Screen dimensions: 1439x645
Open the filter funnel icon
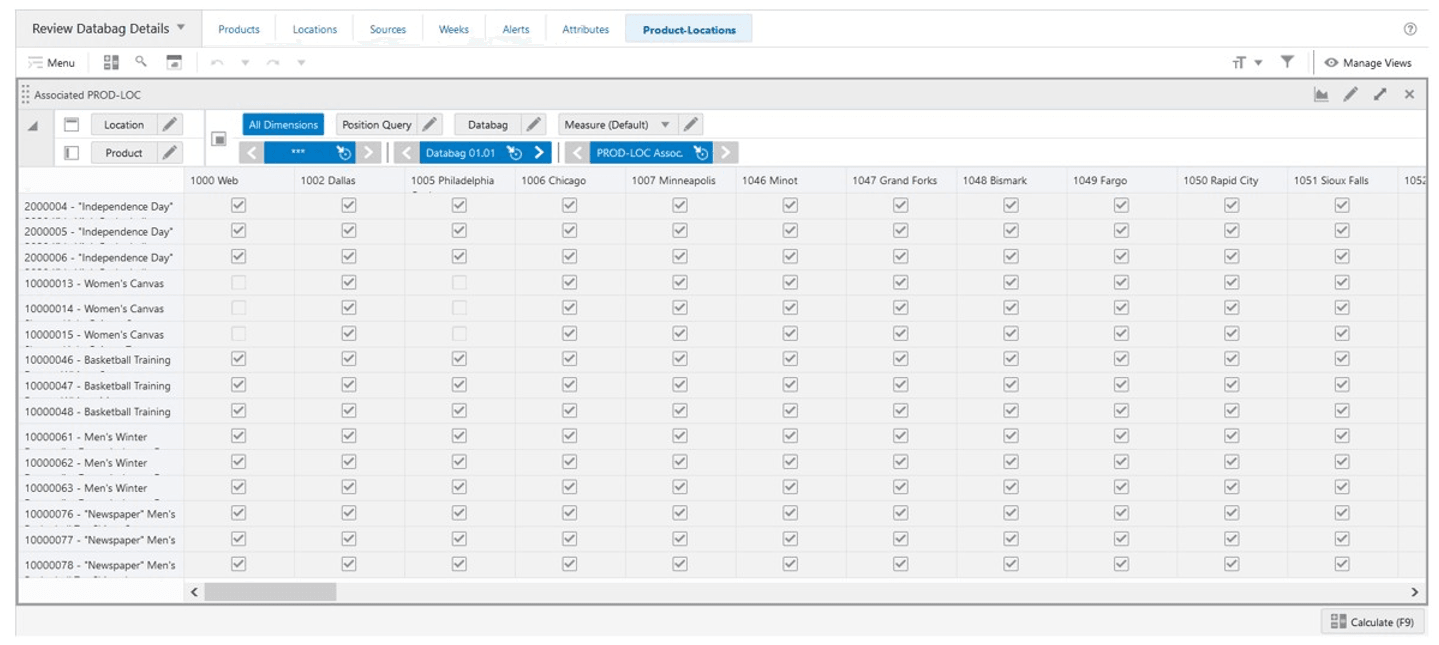[1287, 62]
